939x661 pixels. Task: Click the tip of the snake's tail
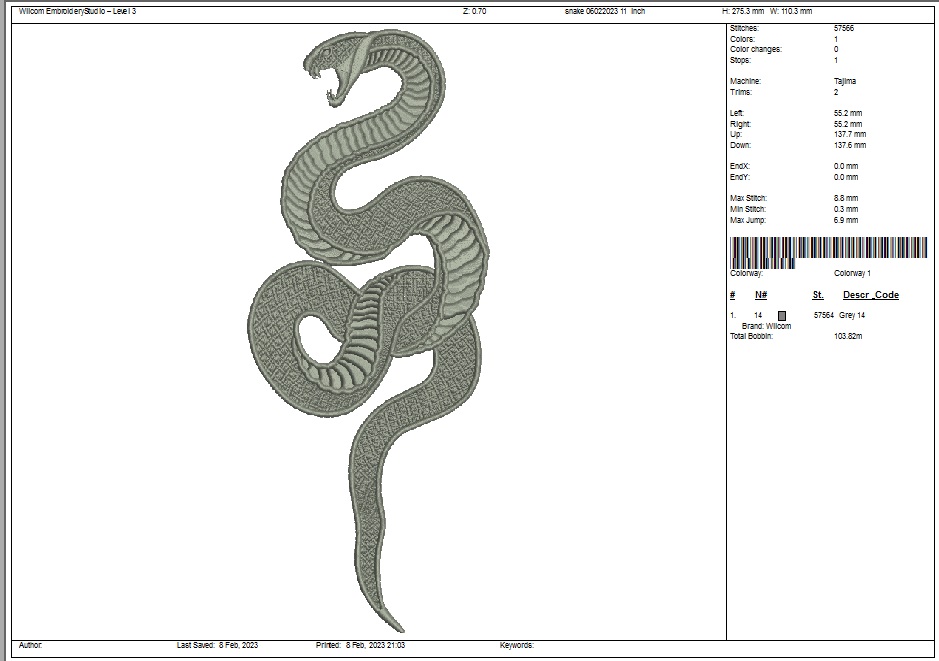click(402, 628)
